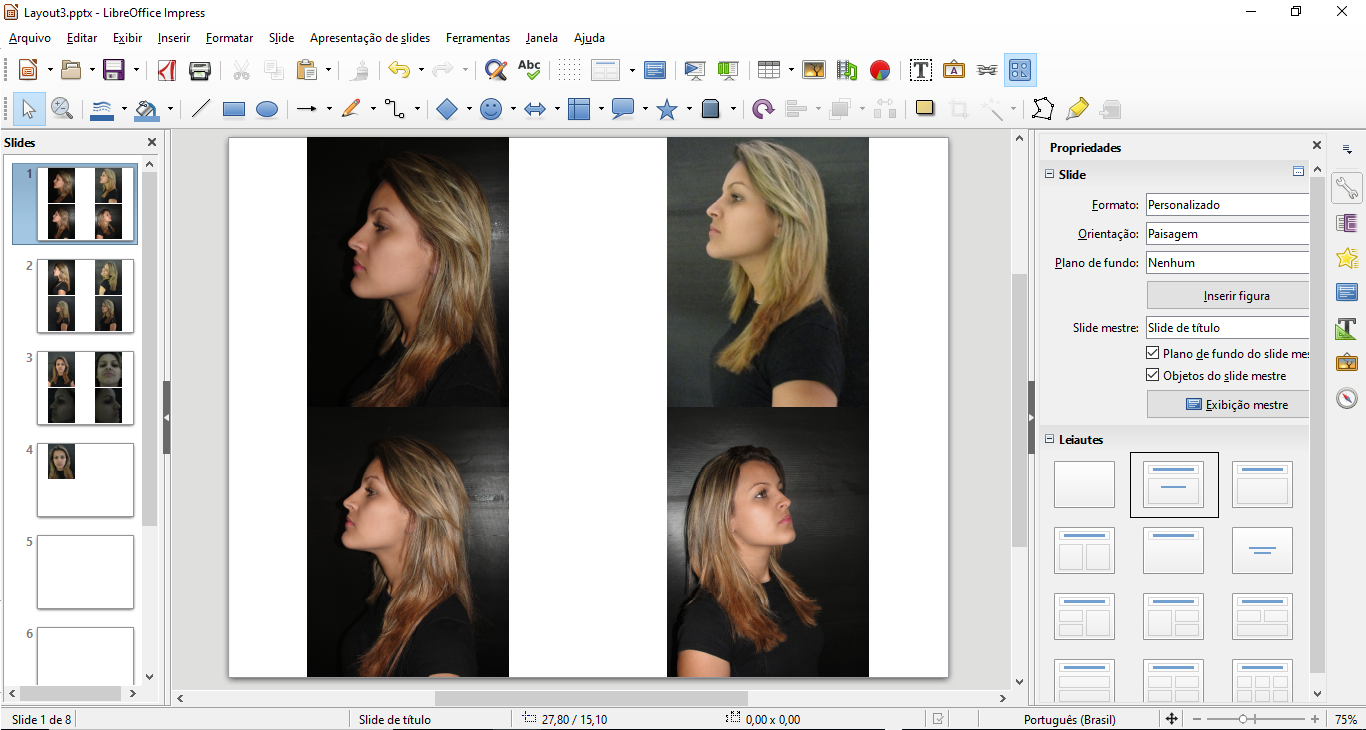The height and width of the screenshot is (730, 1366).
Task: Open the Formato dropdown showing Personalizado
Action: (x=1227, y=205)
